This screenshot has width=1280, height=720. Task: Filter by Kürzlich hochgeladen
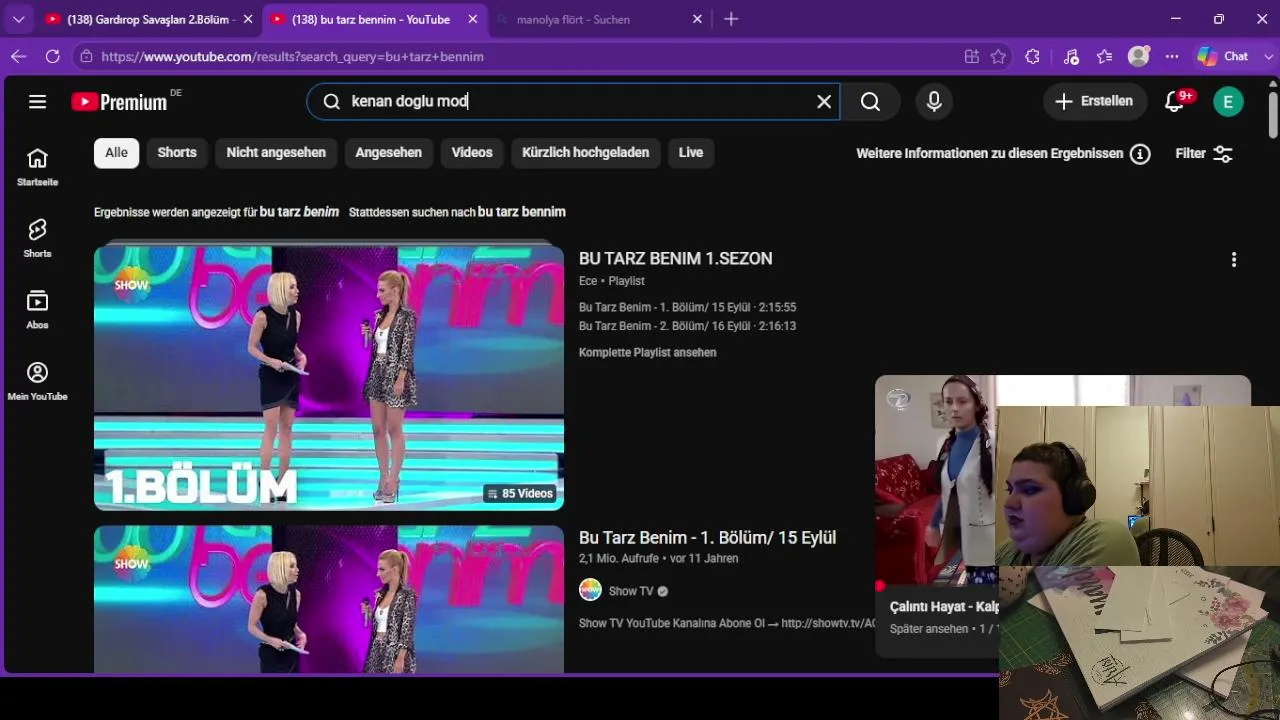click(x=586, y=153)
